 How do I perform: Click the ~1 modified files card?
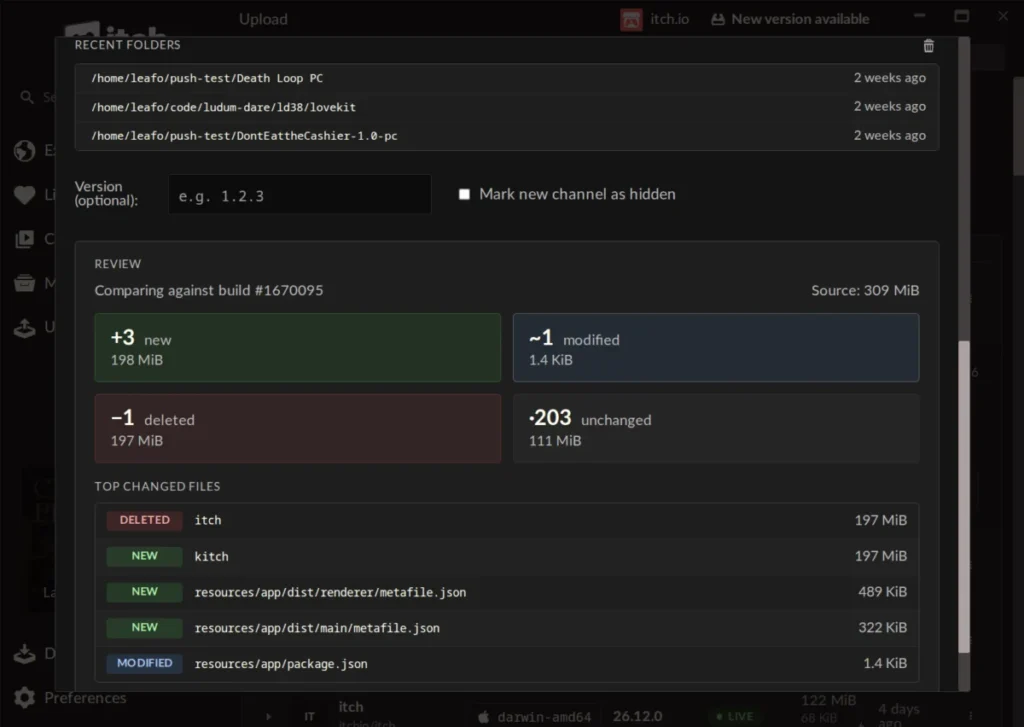coord(716,347)
